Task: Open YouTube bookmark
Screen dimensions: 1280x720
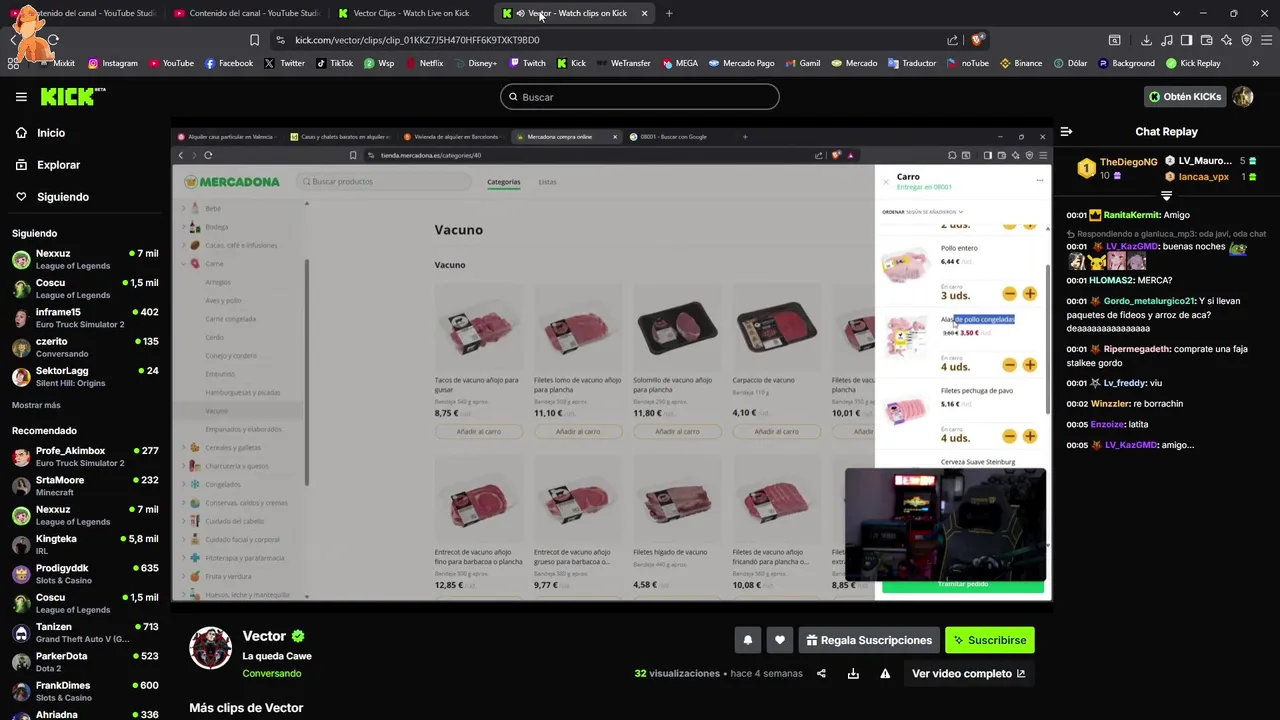Action: click(x=171, y=63)
